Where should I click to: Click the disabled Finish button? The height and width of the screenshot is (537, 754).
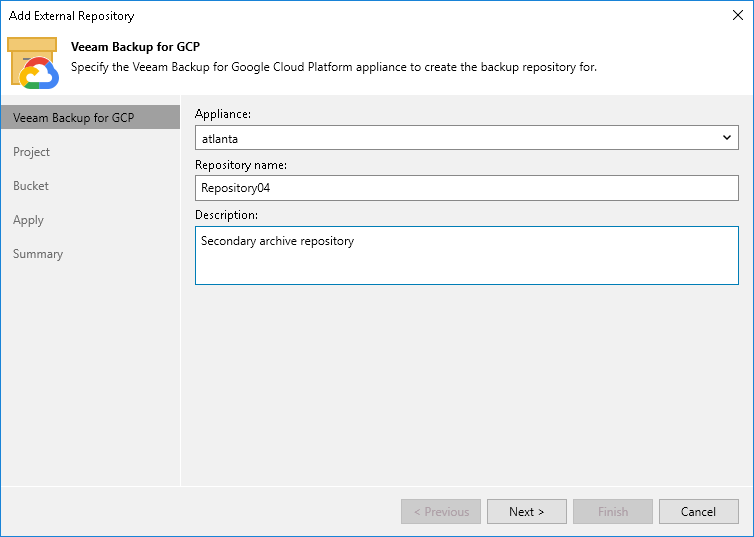pyautogui.click(x=613, y=512)
